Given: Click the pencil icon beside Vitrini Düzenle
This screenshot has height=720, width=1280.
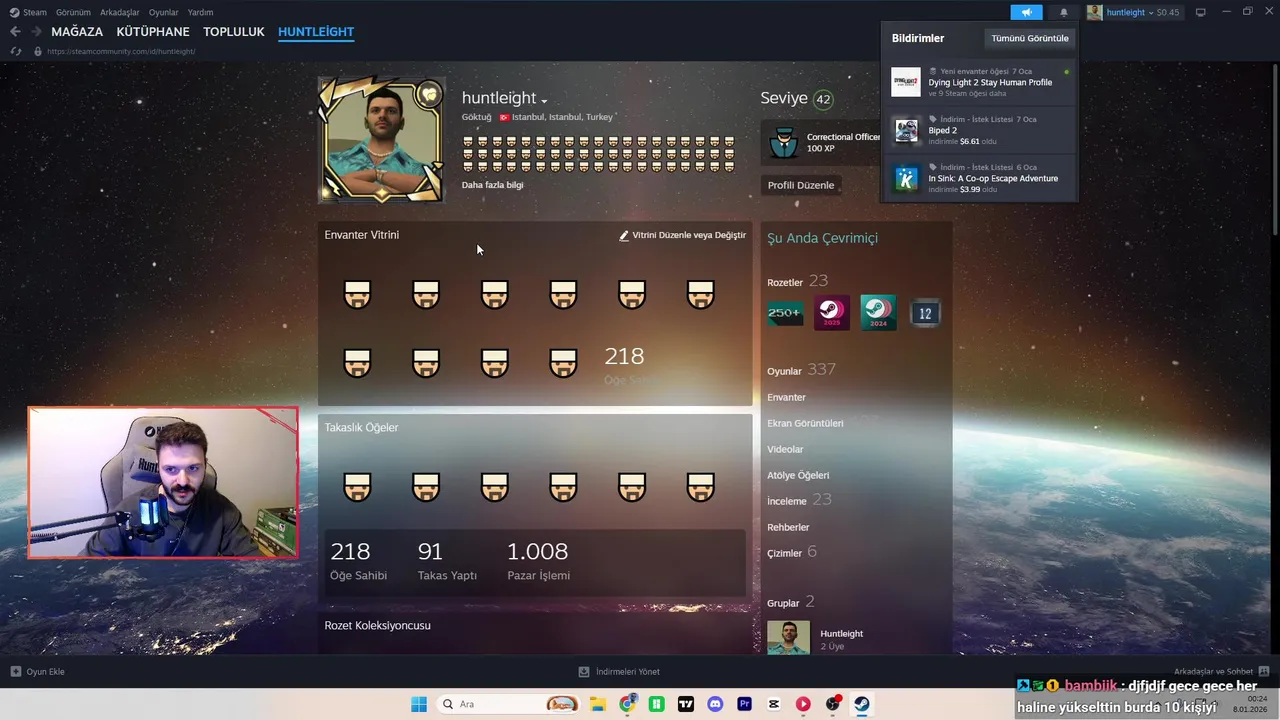Looking at the screenshot, I should tap(624, 236).
